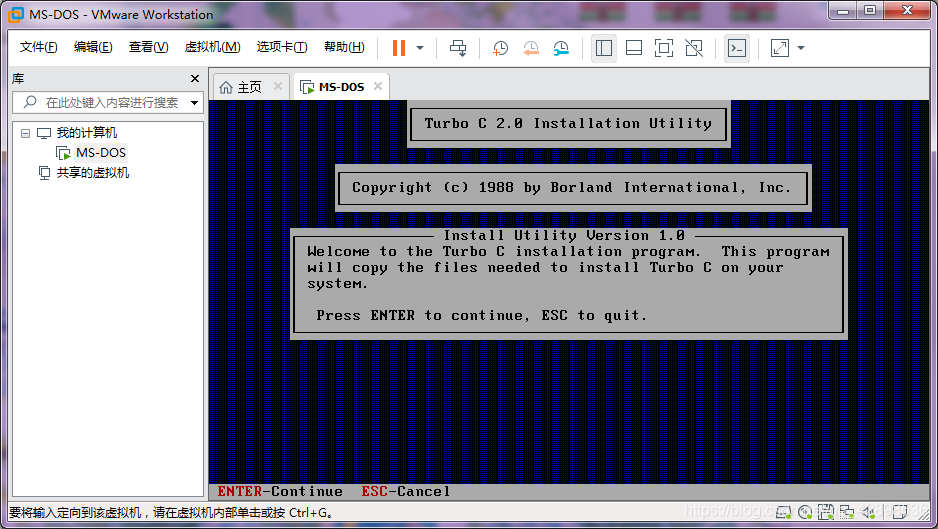Close the 主页 tab
This screenshot has height=529, width=938.
pos(278,86)
